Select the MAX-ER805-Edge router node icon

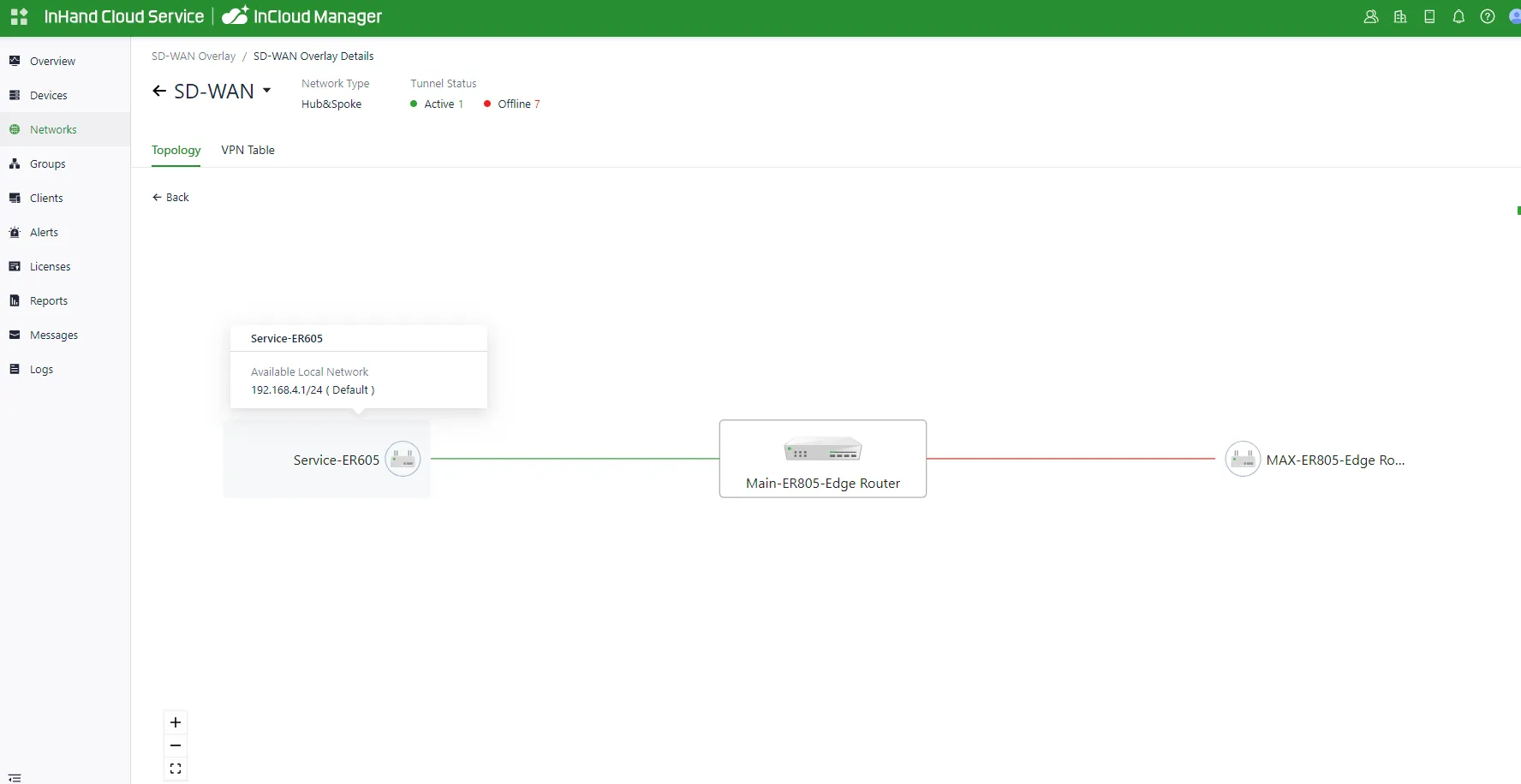[1243, 459]
